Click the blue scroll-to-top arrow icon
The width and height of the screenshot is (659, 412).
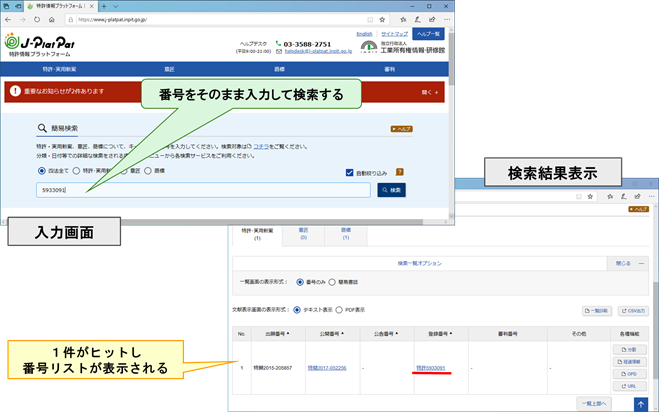[641, 403]
